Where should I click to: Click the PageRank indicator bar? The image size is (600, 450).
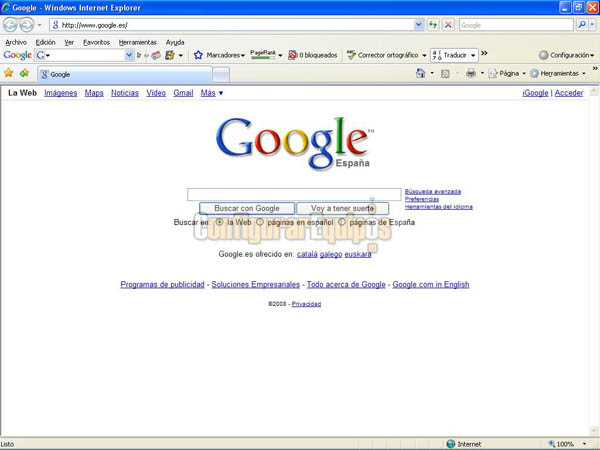point(263,55)
